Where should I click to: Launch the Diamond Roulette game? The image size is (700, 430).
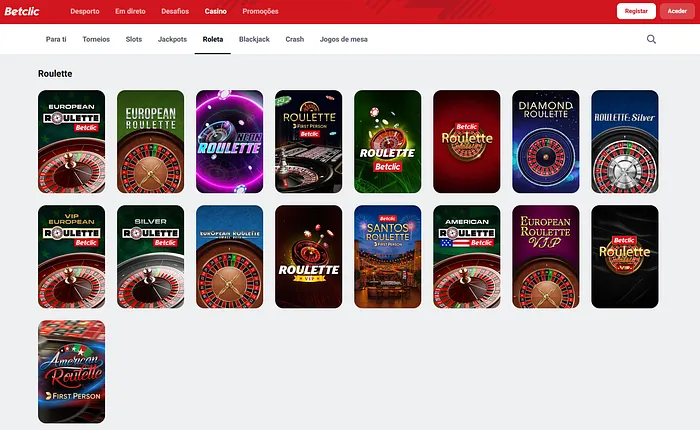pyautogui.click(x=546, y=142)
